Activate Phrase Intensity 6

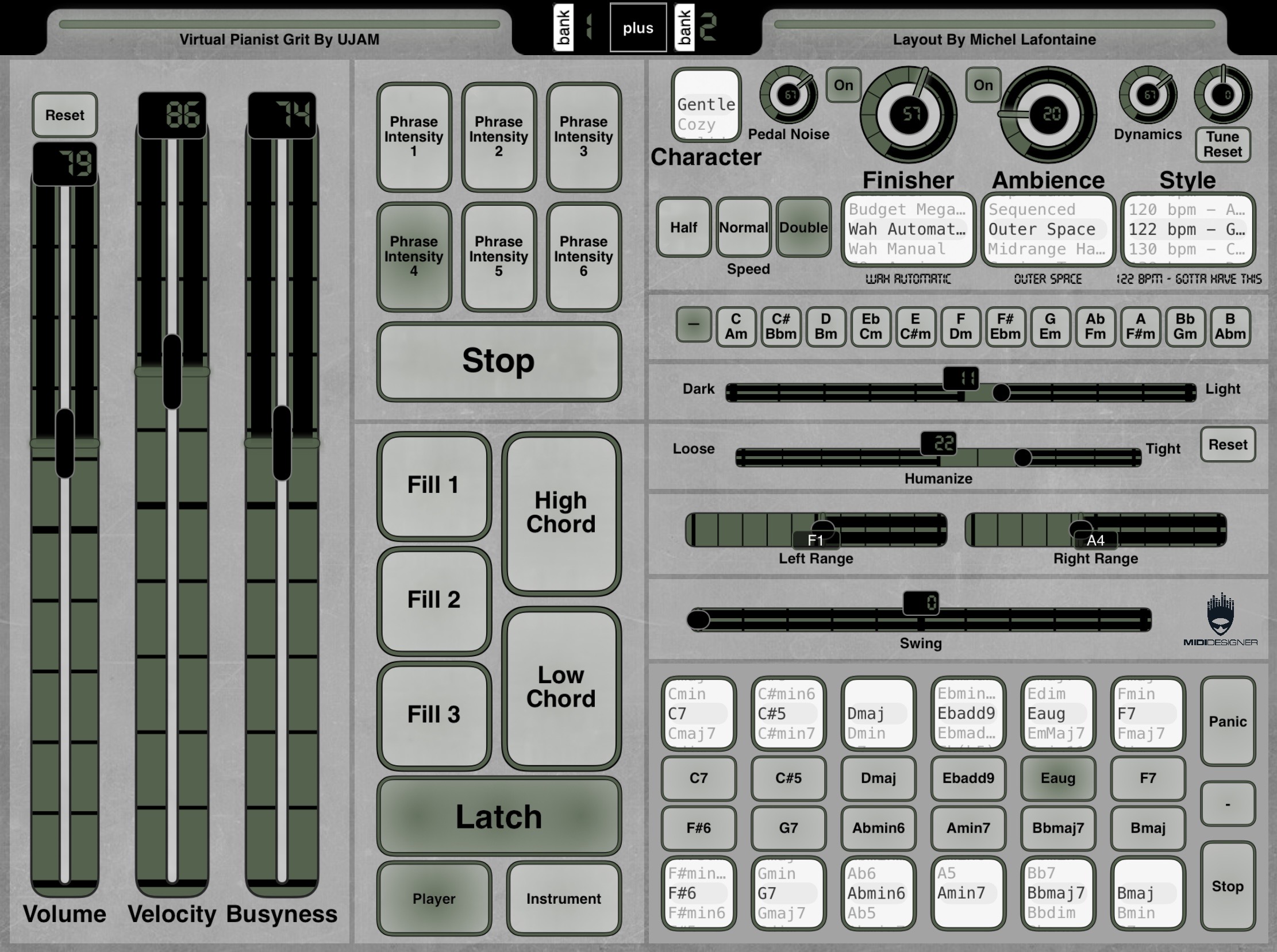click(583, 256)
